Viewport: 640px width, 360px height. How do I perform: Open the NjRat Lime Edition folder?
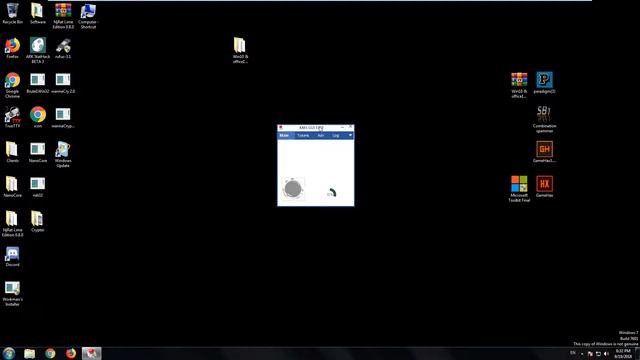click(12, 224)
